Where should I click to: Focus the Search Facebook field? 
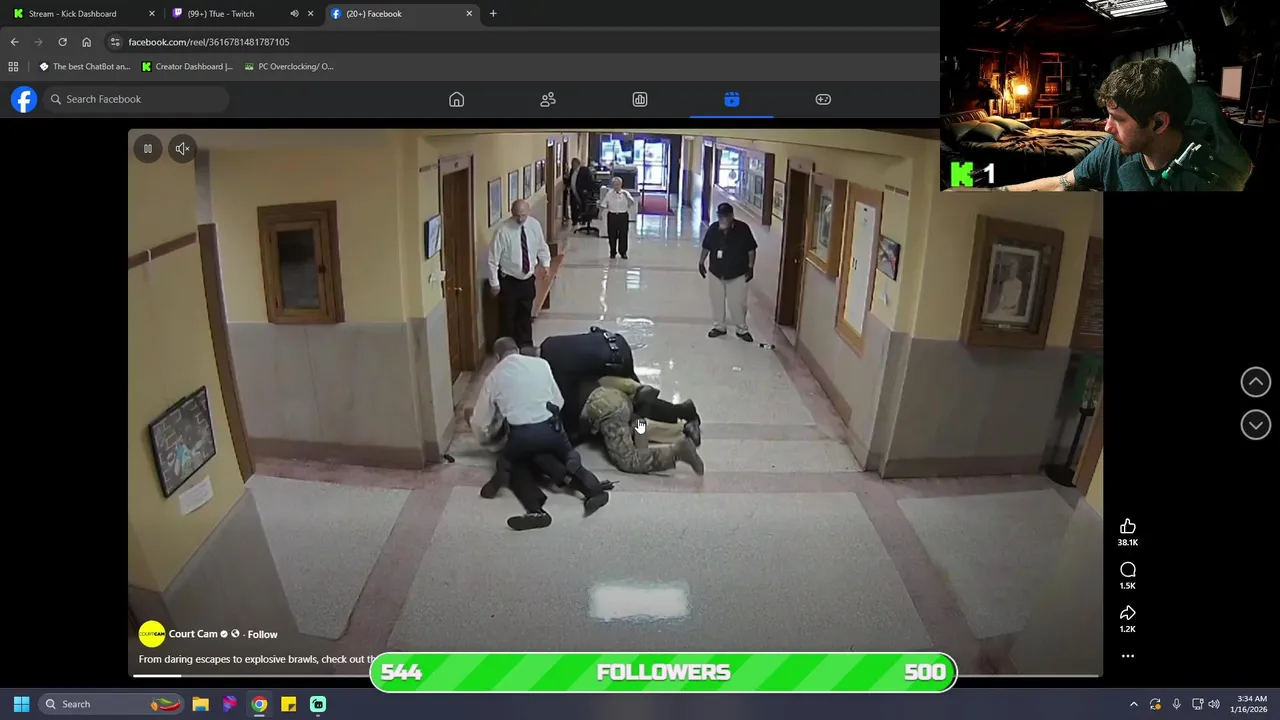[136, 99]
